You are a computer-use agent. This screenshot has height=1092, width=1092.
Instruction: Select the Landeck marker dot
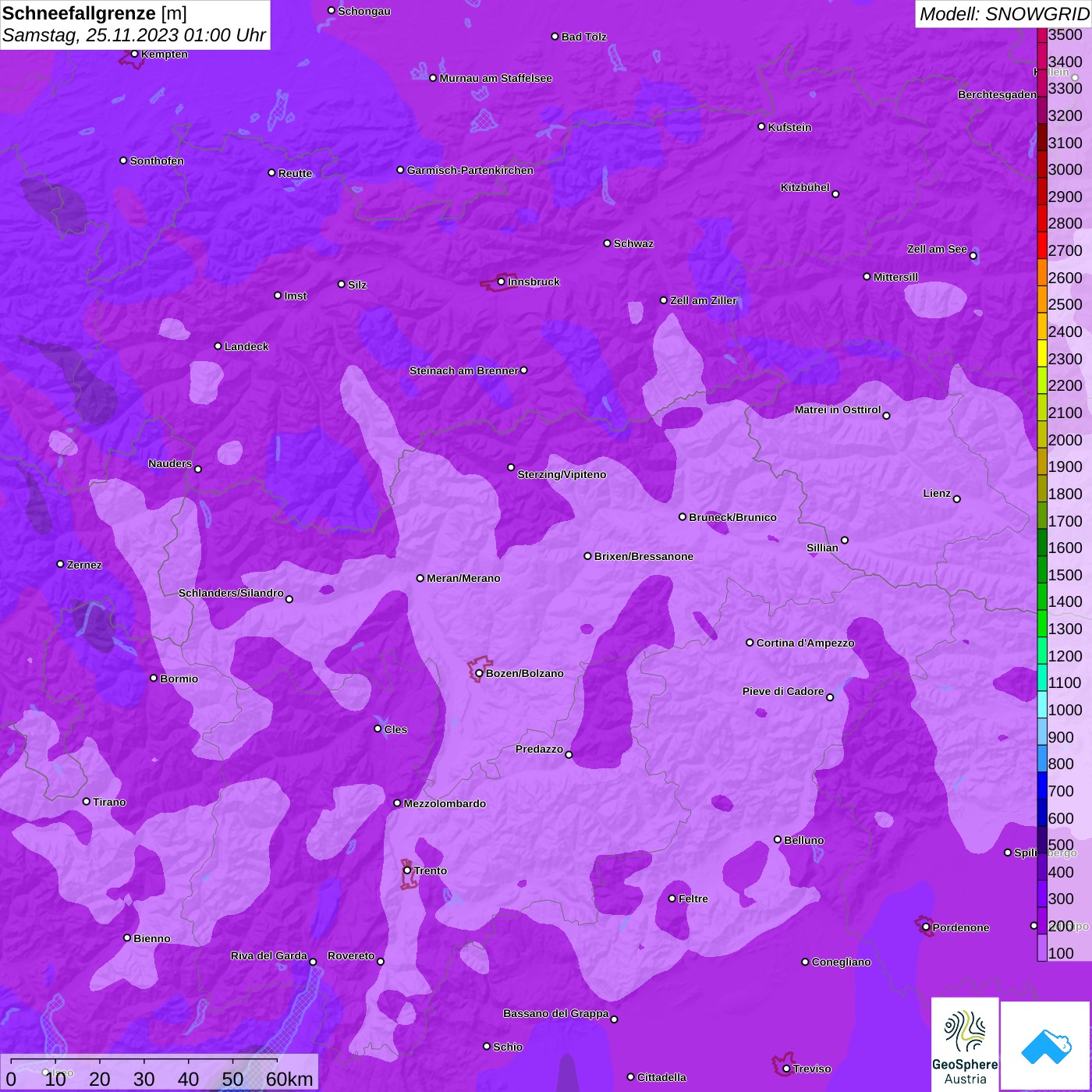click(218, 346)
